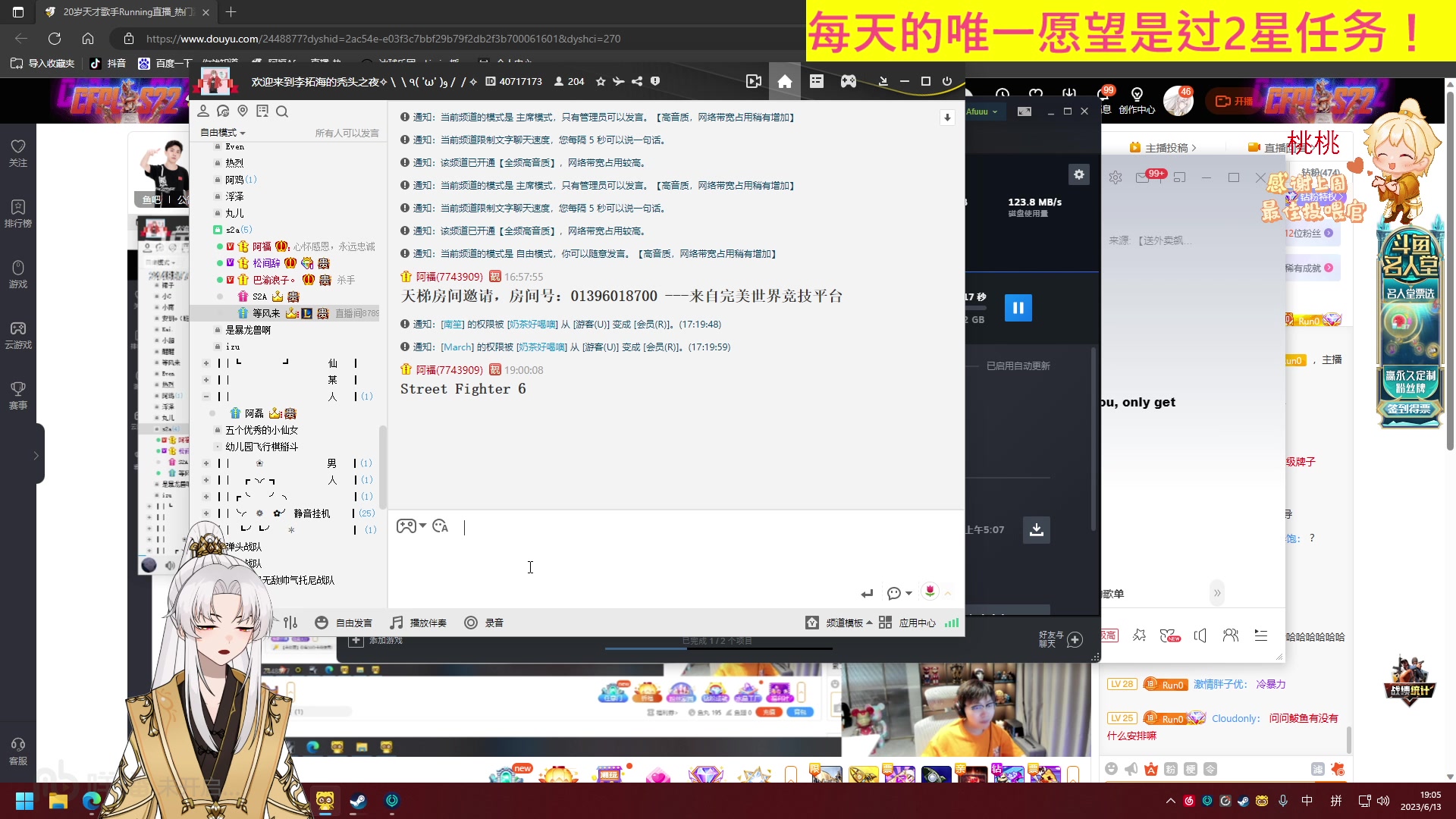Open the user profile icon above channel list
This screenshot has width=1456, height=819.
coord(203,111)
